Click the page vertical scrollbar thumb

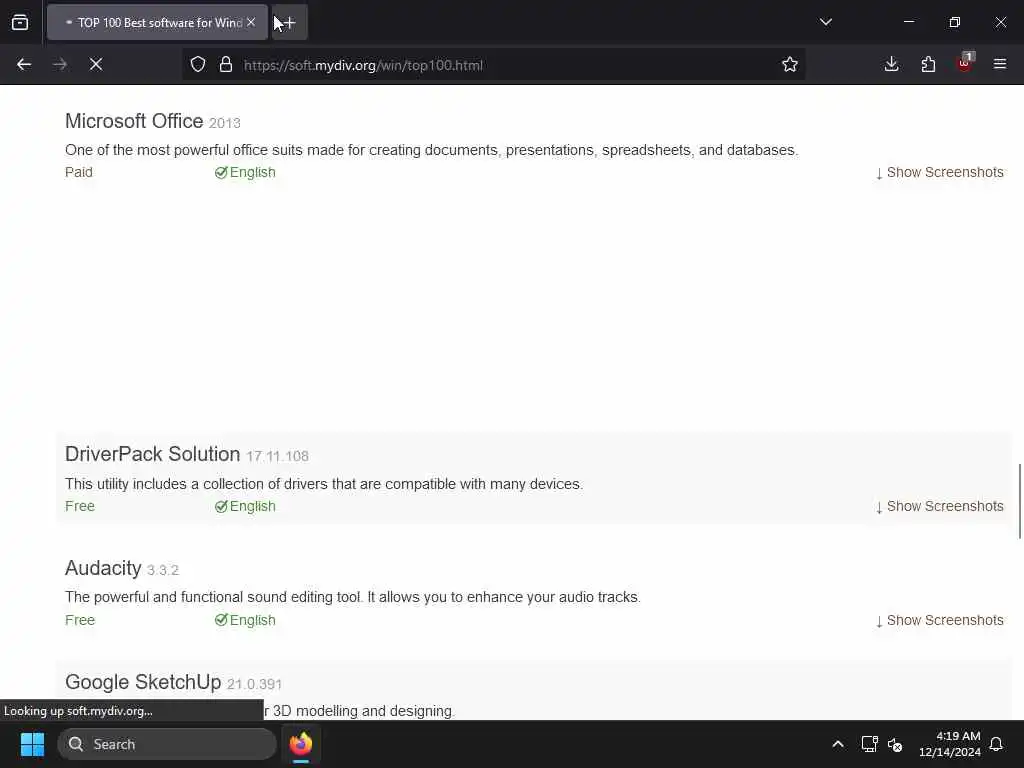(1019, 502)
